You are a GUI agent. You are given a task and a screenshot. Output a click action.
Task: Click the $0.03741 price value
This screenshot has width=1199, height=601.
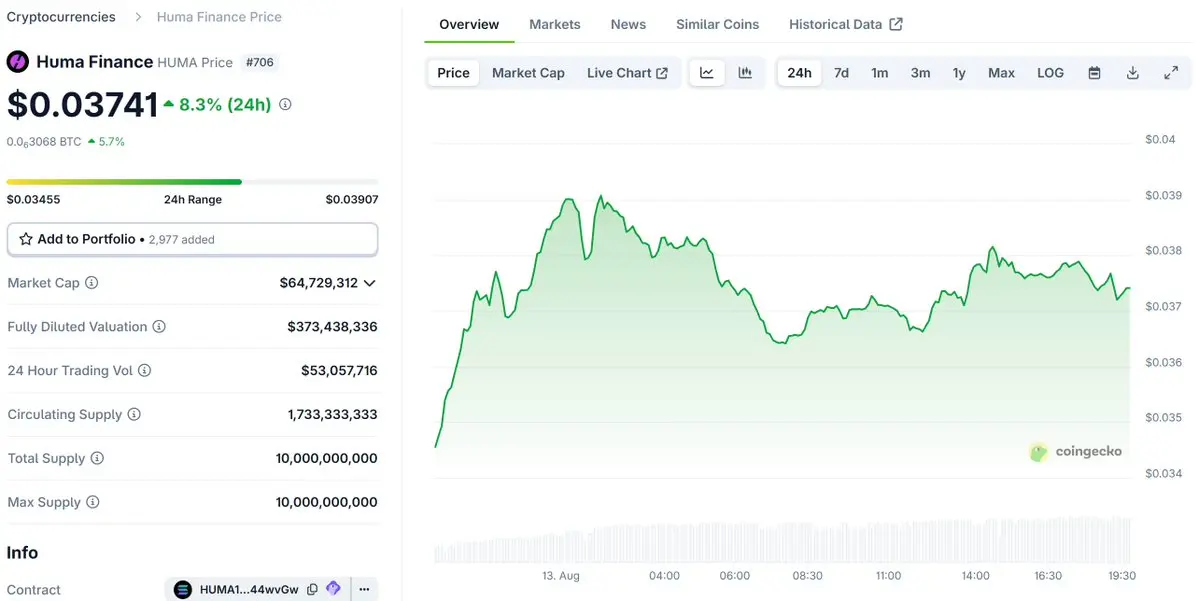coord(83,105)
